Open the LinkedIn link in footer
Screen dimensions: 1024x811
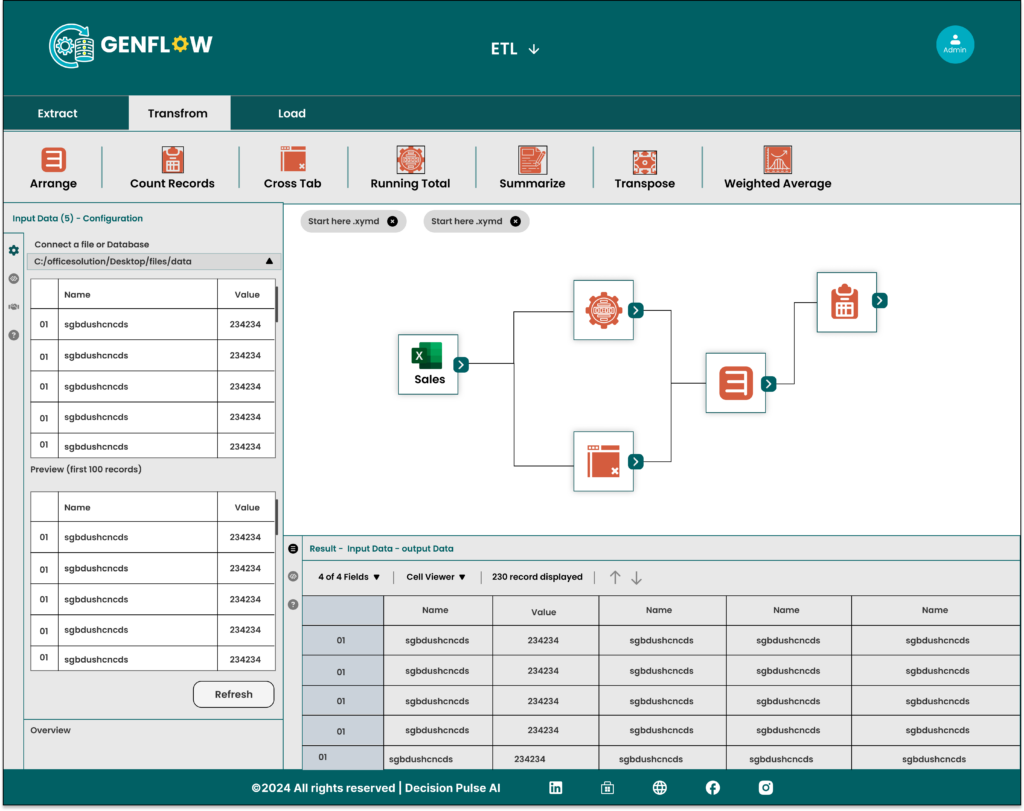coord(556,788)
